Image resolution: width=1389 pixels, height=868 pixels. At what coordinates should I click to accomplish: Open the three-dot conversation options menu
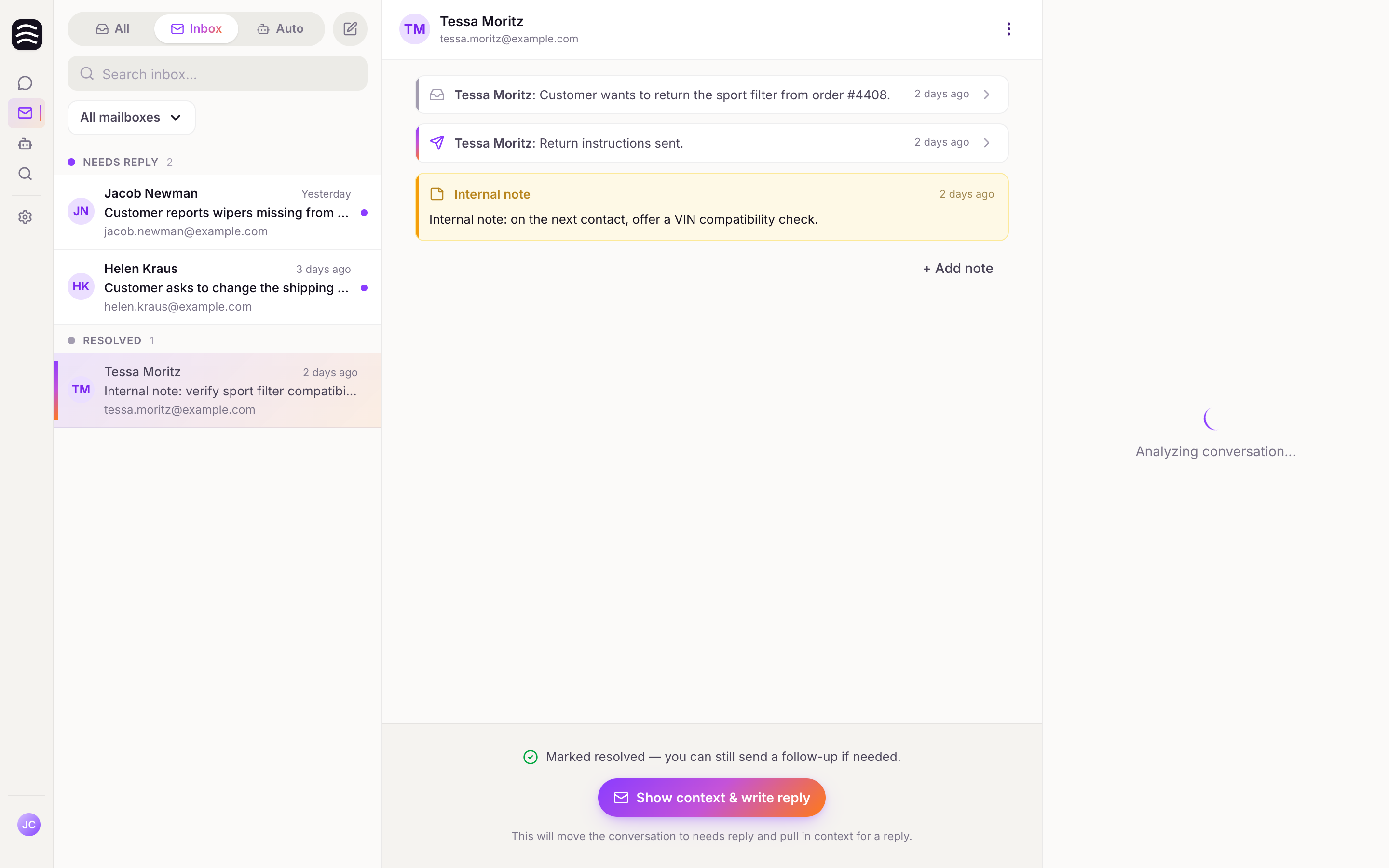click(1008, 29)
